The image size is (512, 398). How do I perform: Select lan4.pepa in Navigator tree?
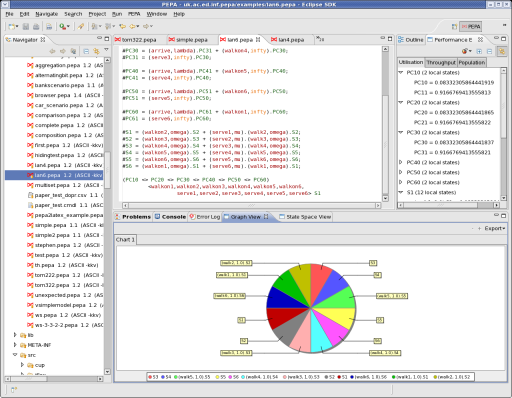pyautogui.click(x=65, y=165)
